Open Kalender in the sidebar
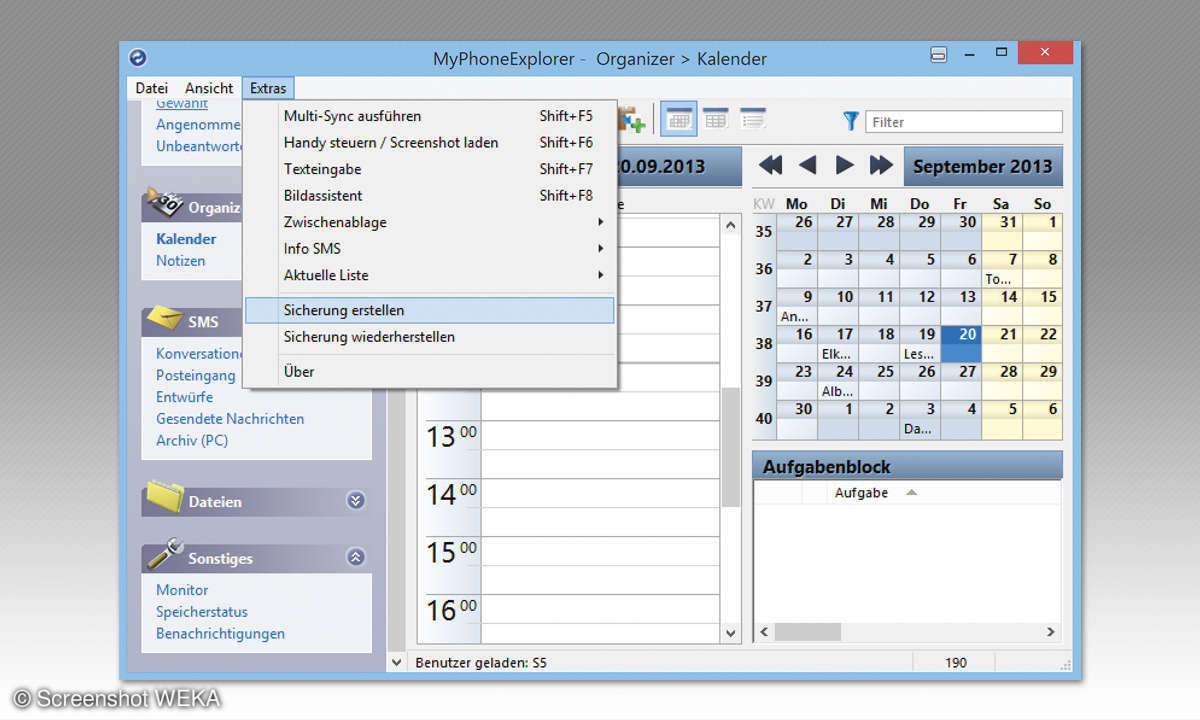Image resolution: width=1200 pixels, height=720 pixels. [186, 239]
